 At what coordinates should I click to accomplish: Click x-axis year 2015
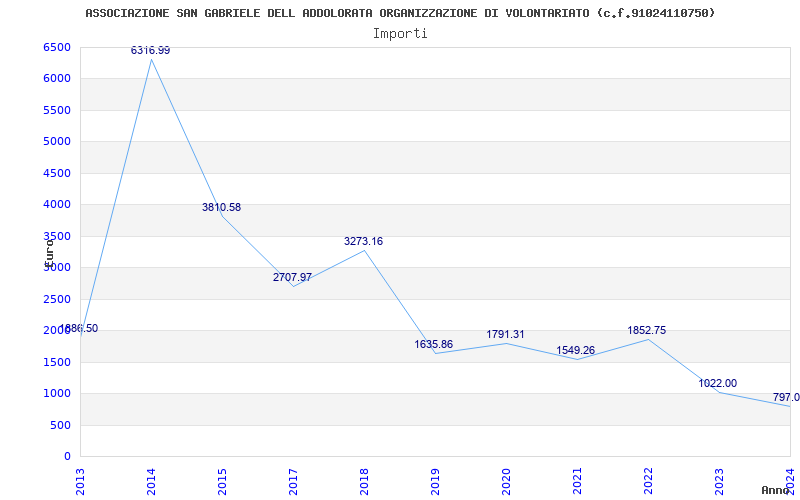pyautogui.click(x=222, y=481)
